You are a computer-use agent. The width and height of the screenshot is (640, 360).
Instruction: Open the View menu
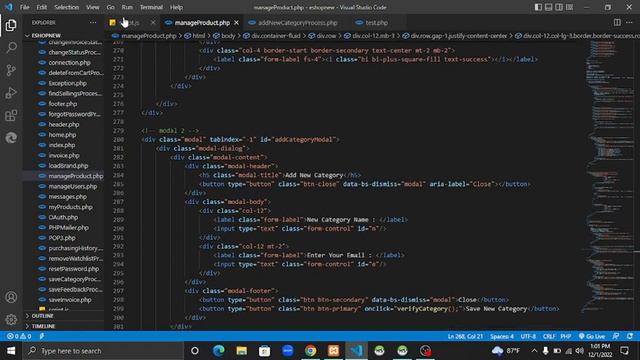point(93,7)
